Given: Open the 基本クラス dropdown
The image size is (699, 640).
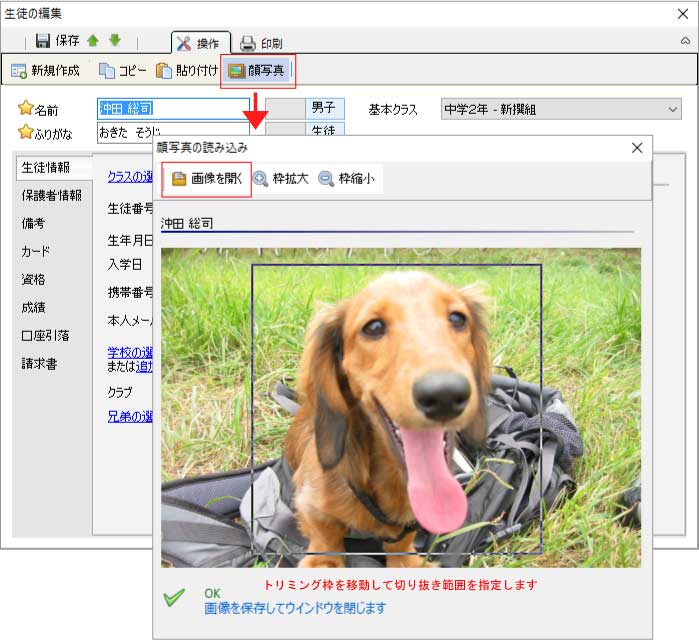Looking at the screenshot, I should pyautogui.click(x=561, y=109).
